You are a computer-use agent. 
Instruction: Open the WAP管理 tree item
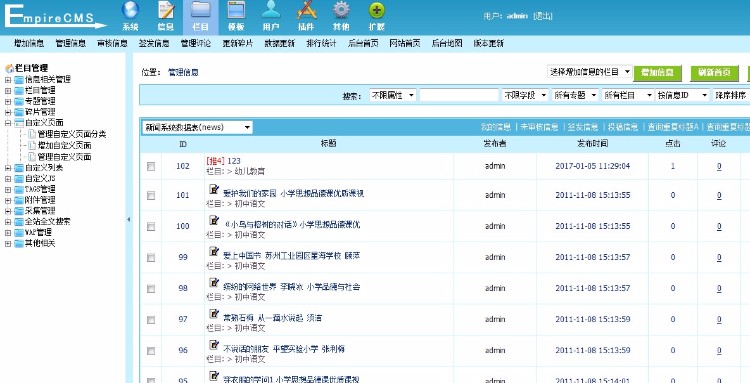(x=38, y=232)
